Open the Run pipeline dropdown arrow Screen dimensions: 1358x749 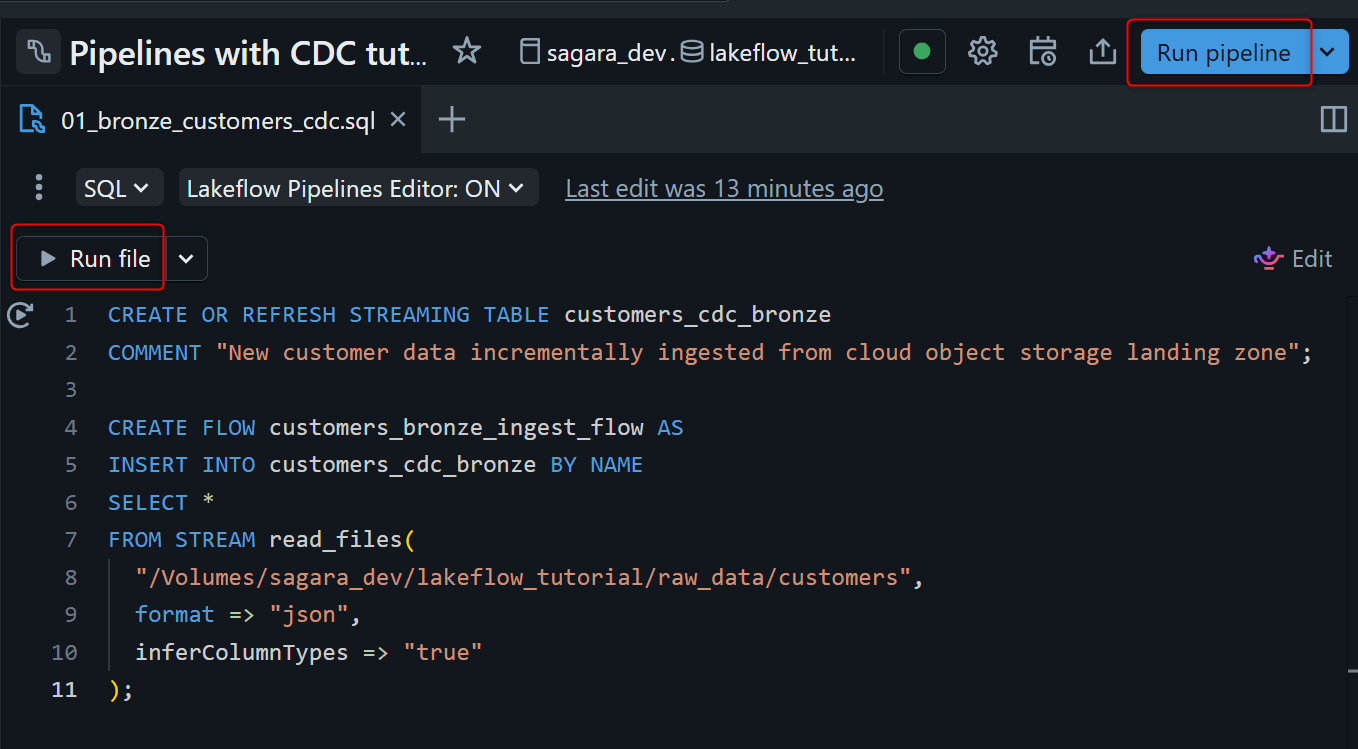[1328, 52]
